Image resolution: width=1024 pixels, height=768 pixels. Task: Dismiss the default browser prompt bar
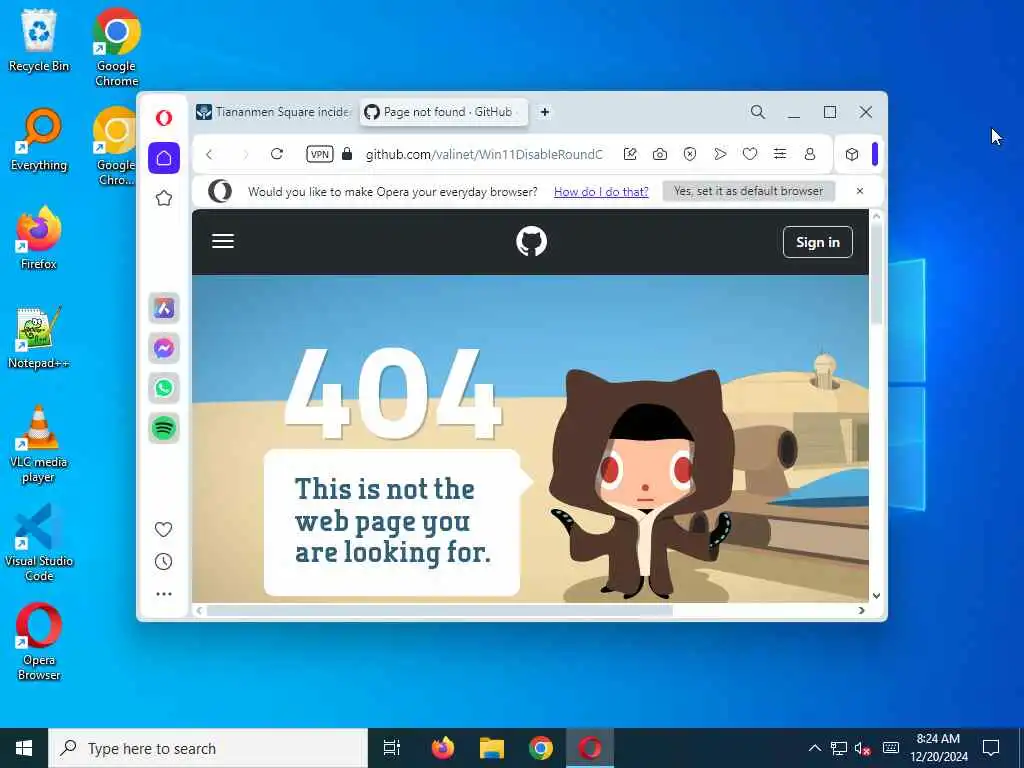(860, 191)
